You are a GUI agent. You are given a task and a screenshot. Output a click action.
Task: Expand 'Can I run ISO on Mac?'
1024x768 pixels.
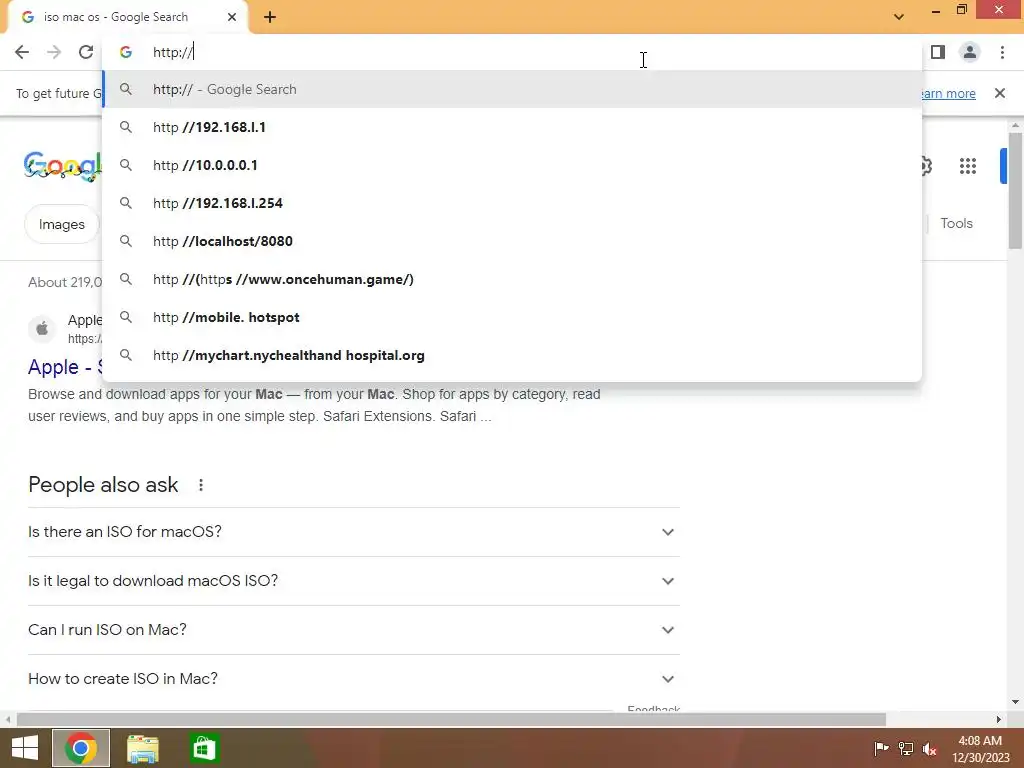(x=354, y=630)
